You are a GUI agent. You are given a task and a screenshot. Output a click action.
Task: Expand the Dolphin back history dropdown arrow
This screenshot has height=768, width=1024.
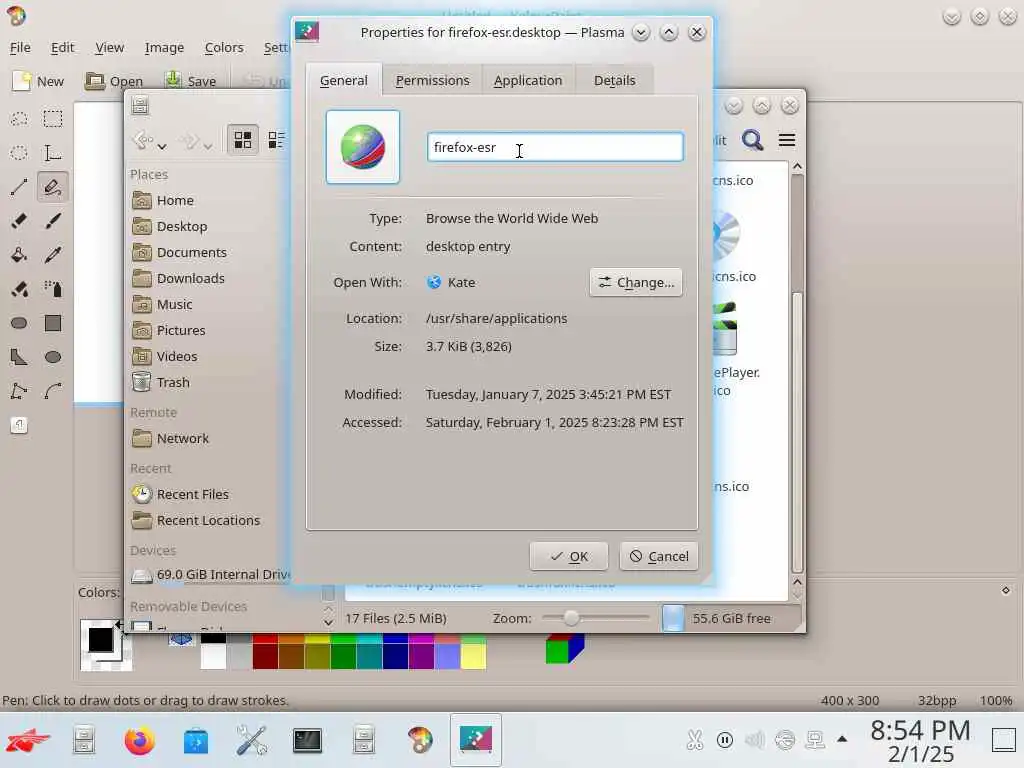tap(162, 146)
